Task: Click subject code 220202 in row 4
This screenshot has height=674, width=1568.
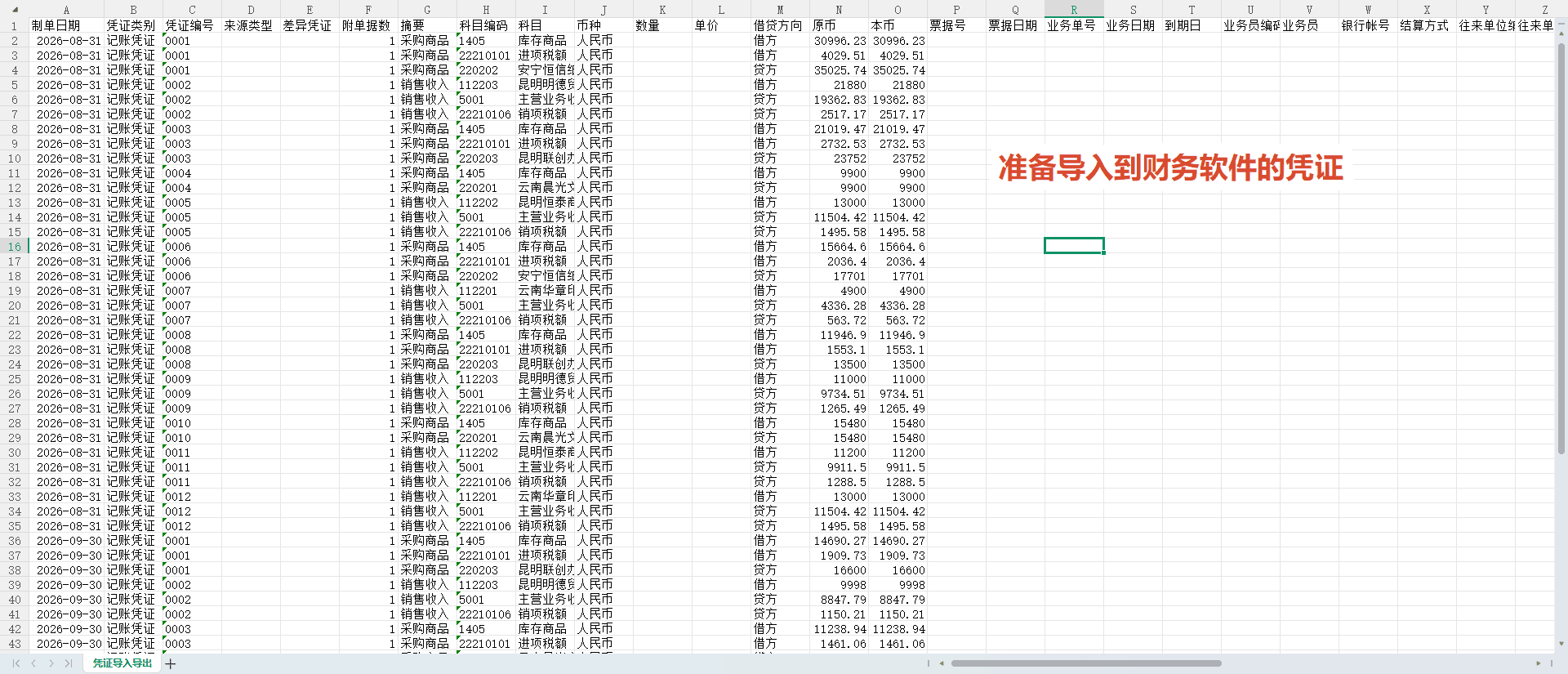Action: click(486, 70)
